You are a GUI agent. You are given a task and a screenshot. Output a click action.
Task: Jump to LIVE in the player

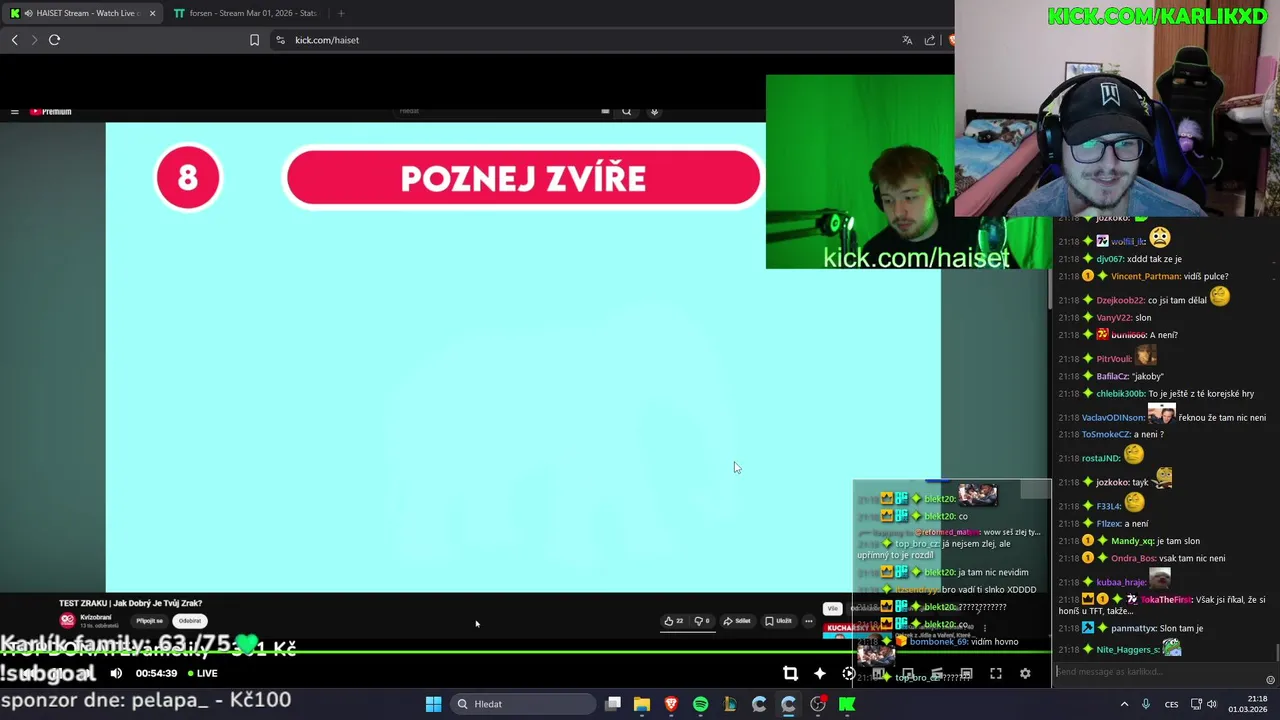[202, 673]
